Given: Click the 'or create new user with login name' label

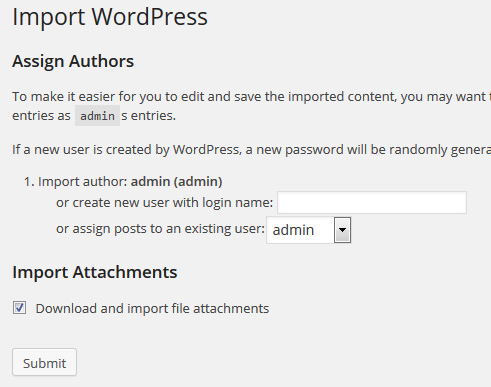Looking at the screenshot, I should click(164, 202).
